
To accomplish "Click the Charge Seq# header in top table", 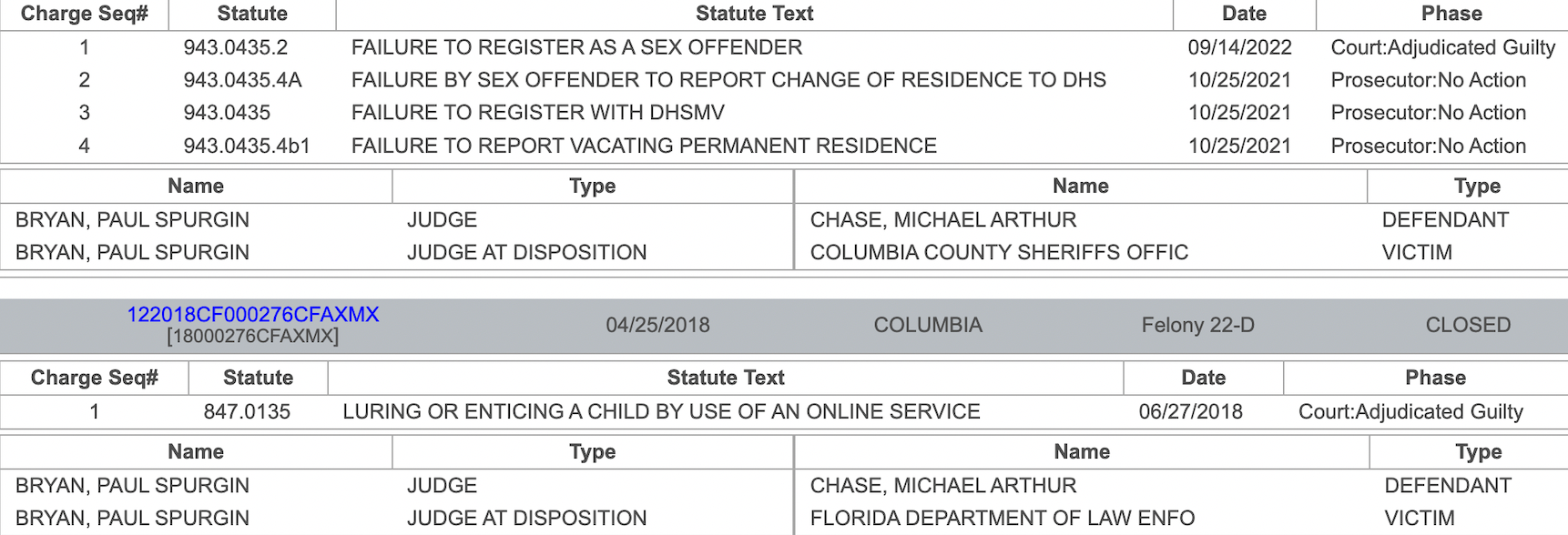I will [84, 14].
